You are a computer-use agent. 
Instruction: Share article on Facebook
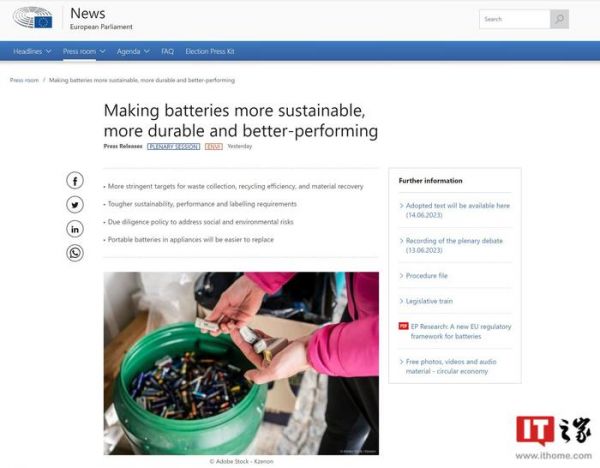(75, 180)
